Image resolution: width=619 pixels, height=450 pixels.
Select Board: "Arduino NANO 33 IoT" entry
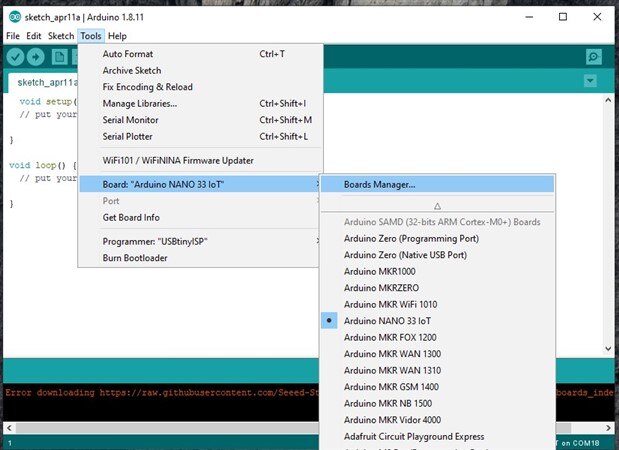point(200,184)
